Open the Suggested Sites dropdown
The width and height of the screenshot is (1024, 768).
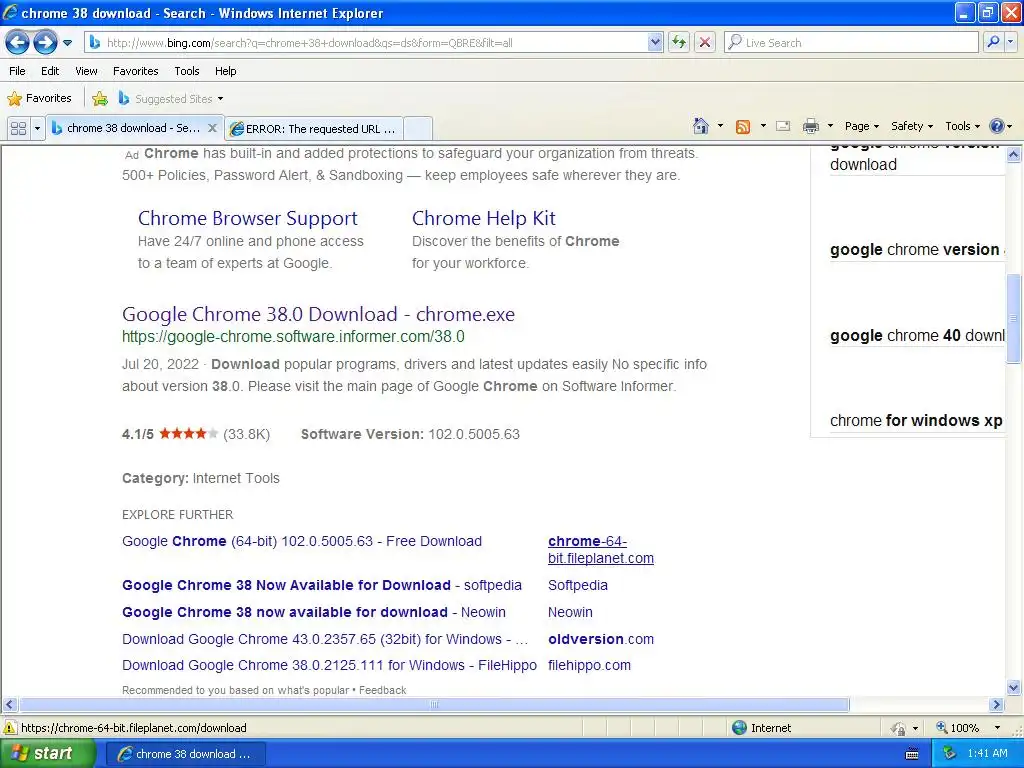pos(170,99)
